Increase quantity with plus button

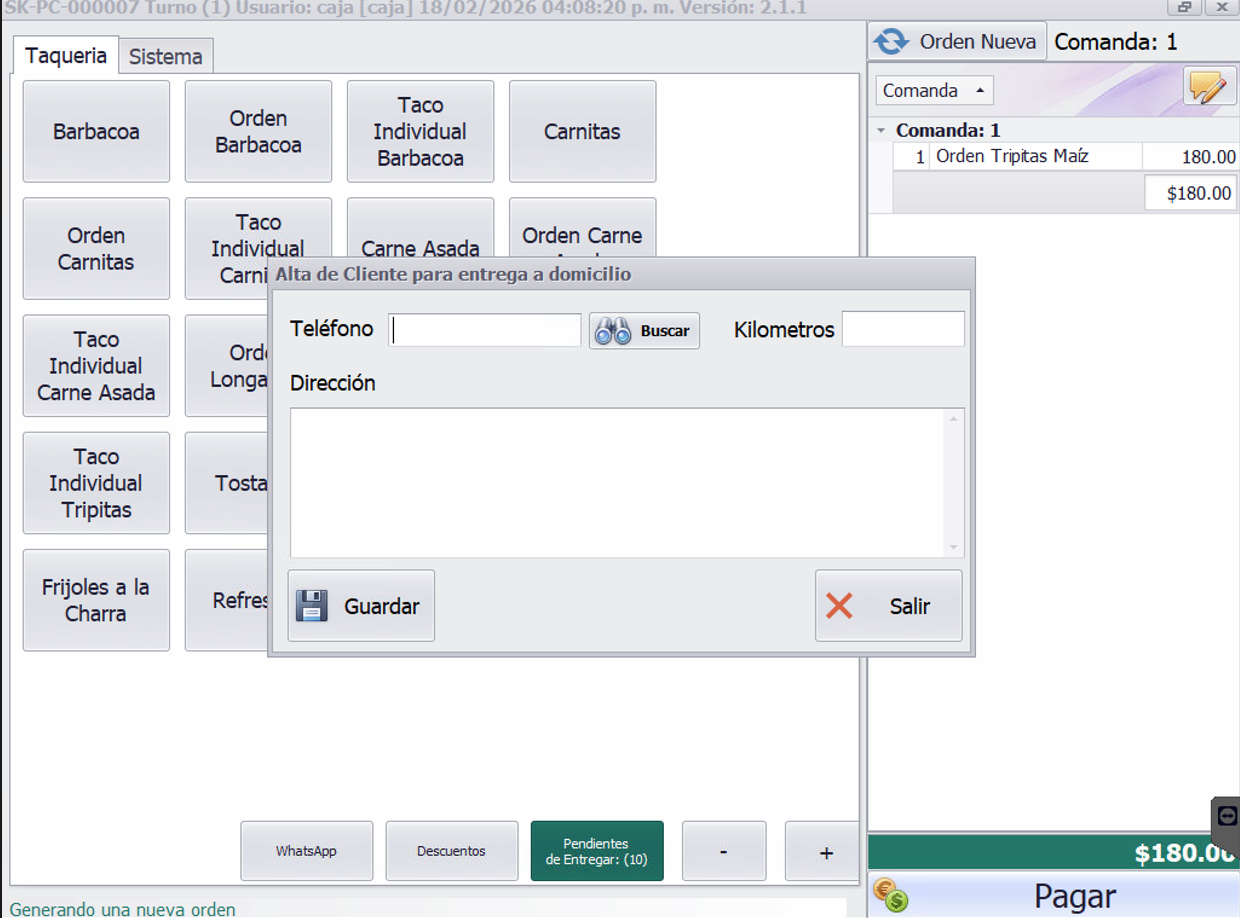tap(825, 852)
